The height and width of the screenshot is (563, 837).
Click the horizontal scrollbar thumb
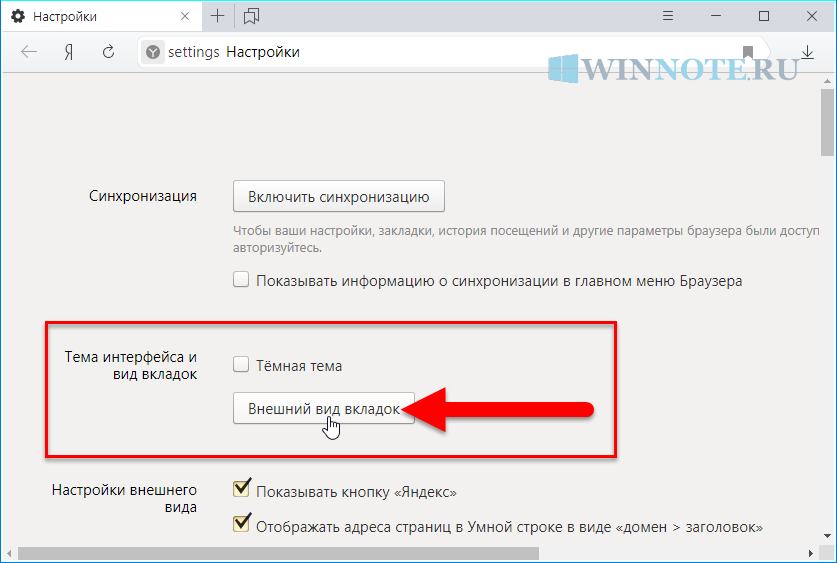coord(278,553)
